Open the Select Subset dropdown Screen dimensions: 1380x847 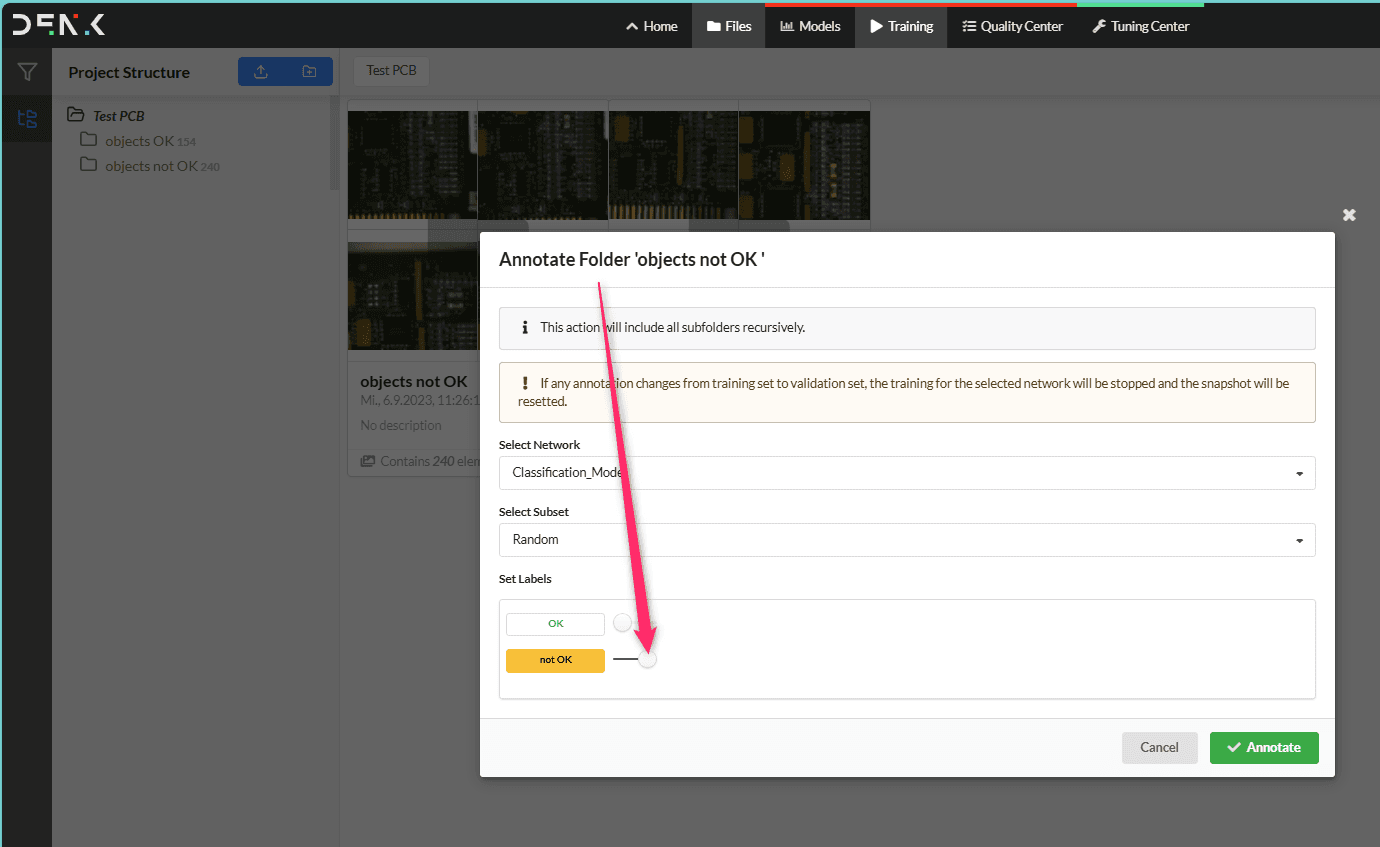(906, 540)
